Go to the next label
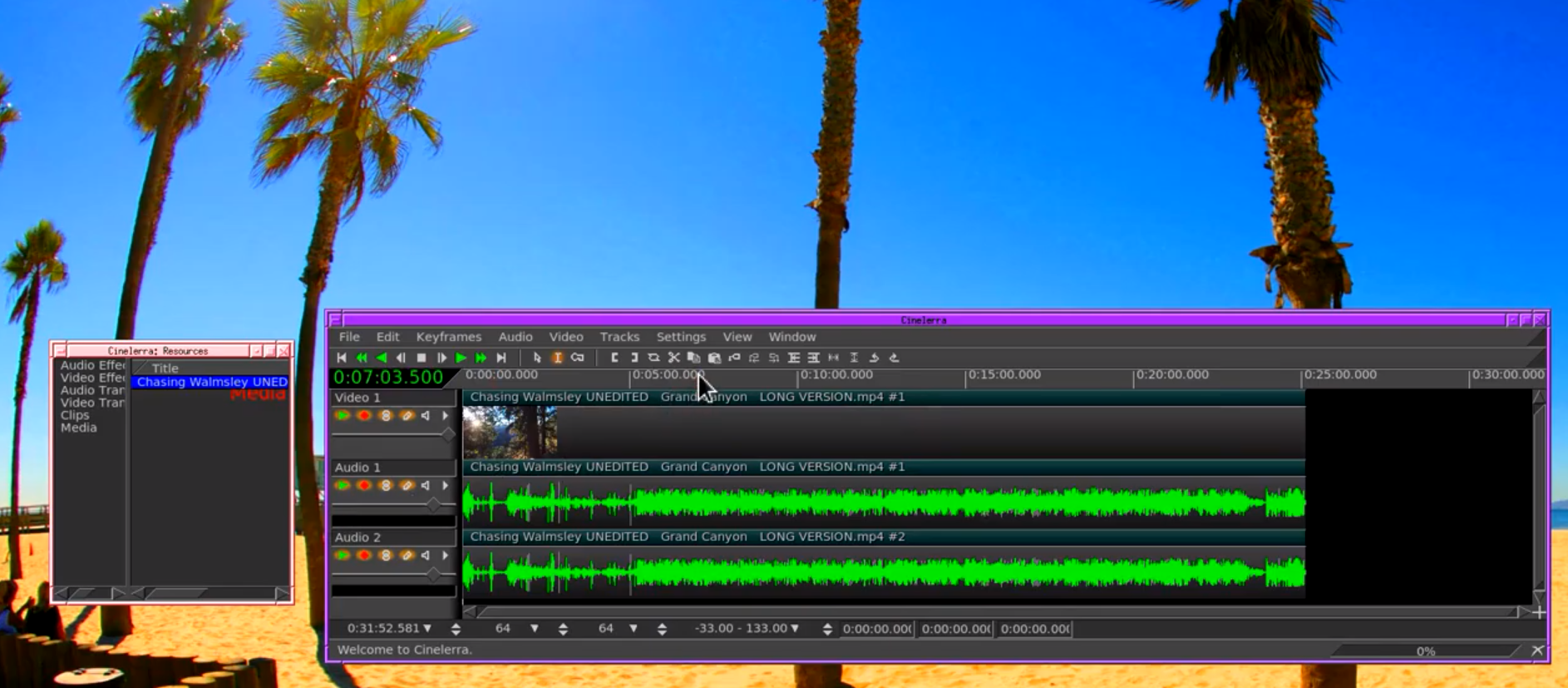This screenshot has height=688, width=1568. 774,358
